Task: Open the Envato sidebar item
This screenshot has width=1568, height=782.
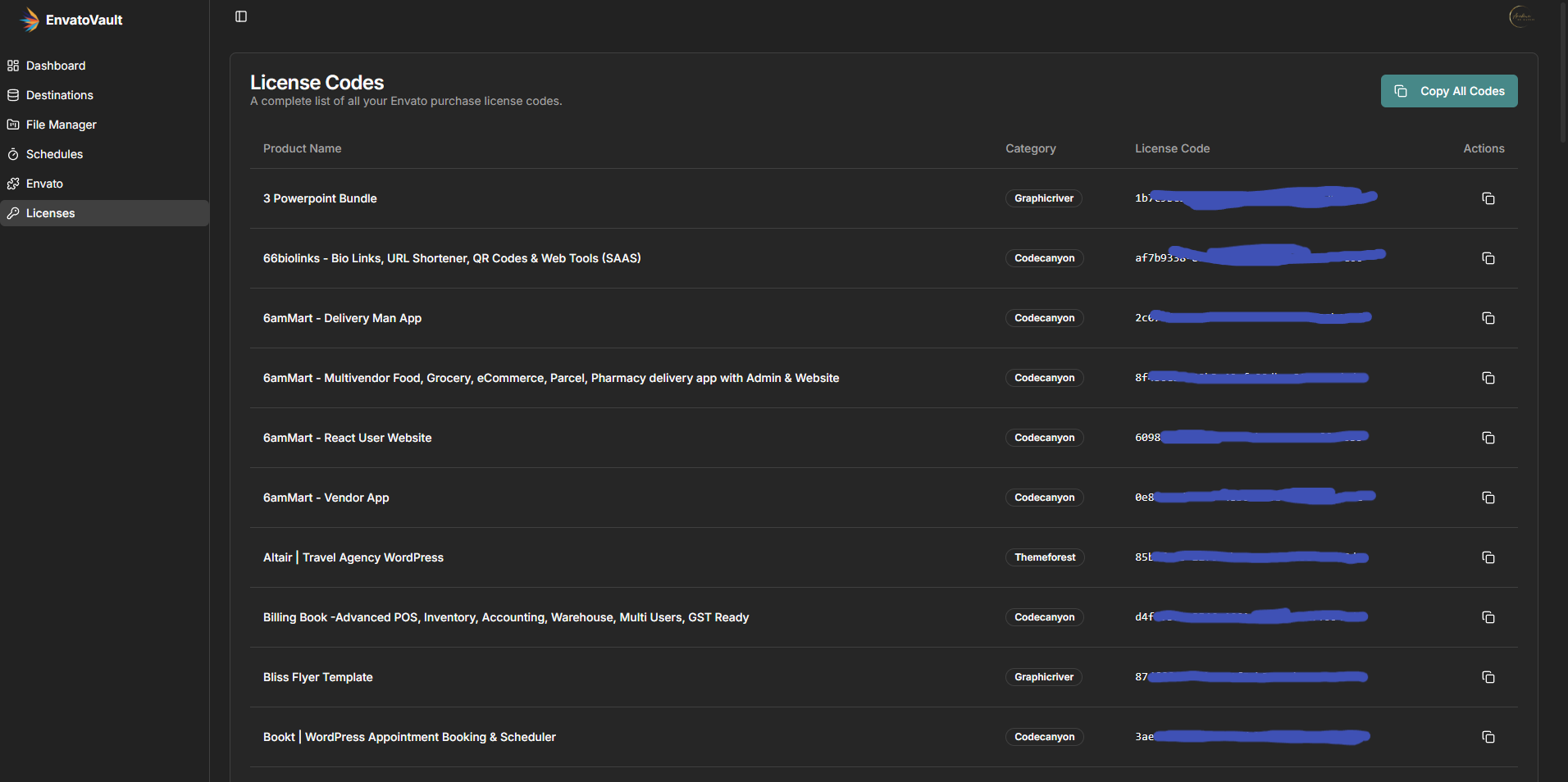Action: point(104,184)
